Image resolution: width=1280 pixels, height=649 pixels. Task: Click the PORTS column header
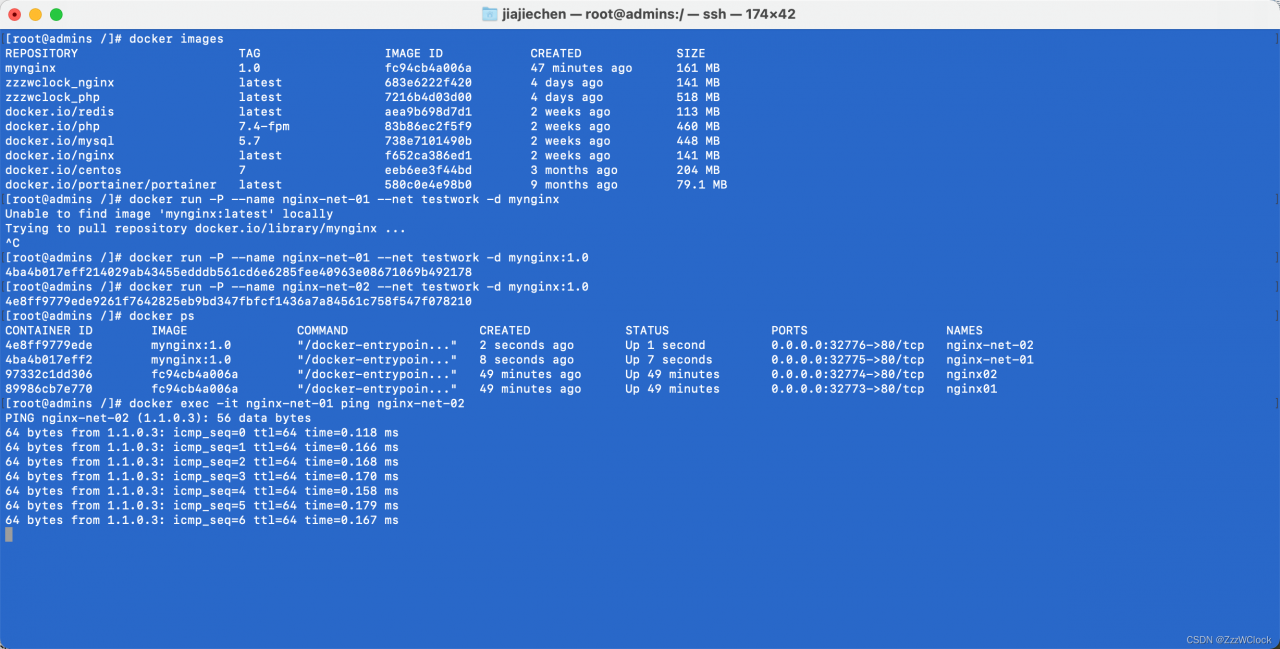pos(790,330)
